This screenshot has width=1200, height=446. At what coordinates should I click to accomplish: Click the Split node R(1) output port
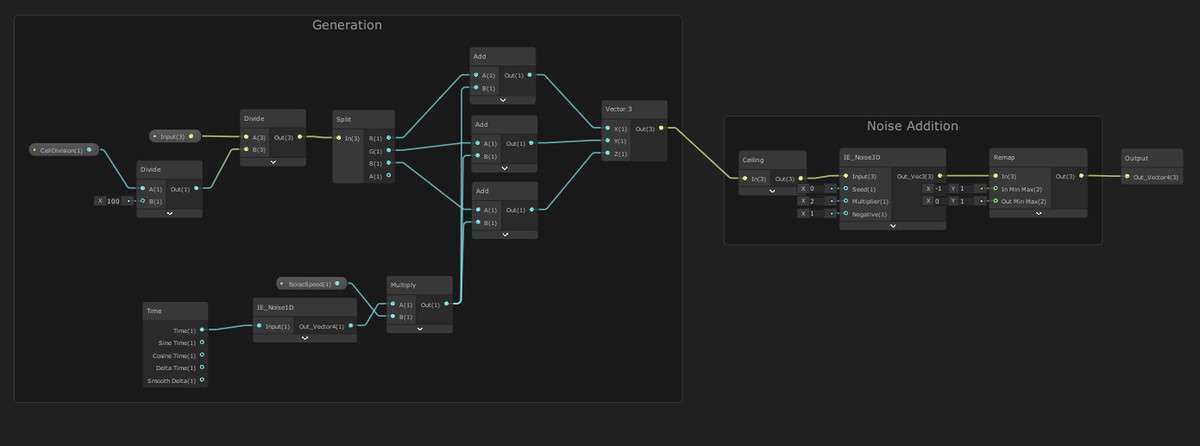[x=389, y=138]
